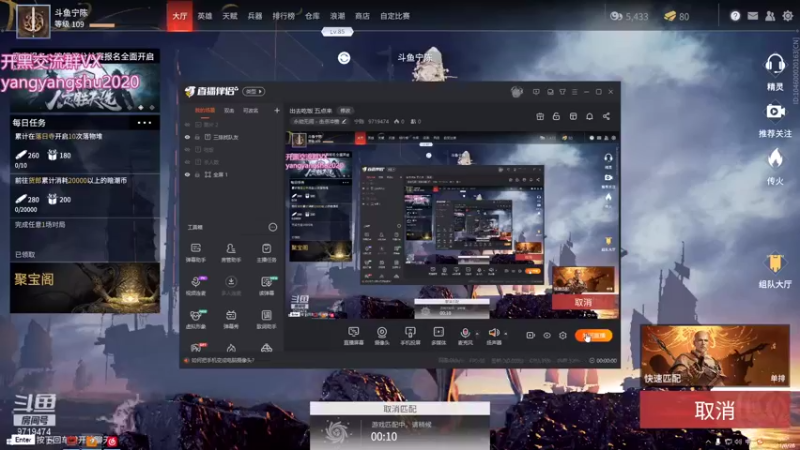
Task: Add a 多媒体 media source
Action: (x=438, y=336)
